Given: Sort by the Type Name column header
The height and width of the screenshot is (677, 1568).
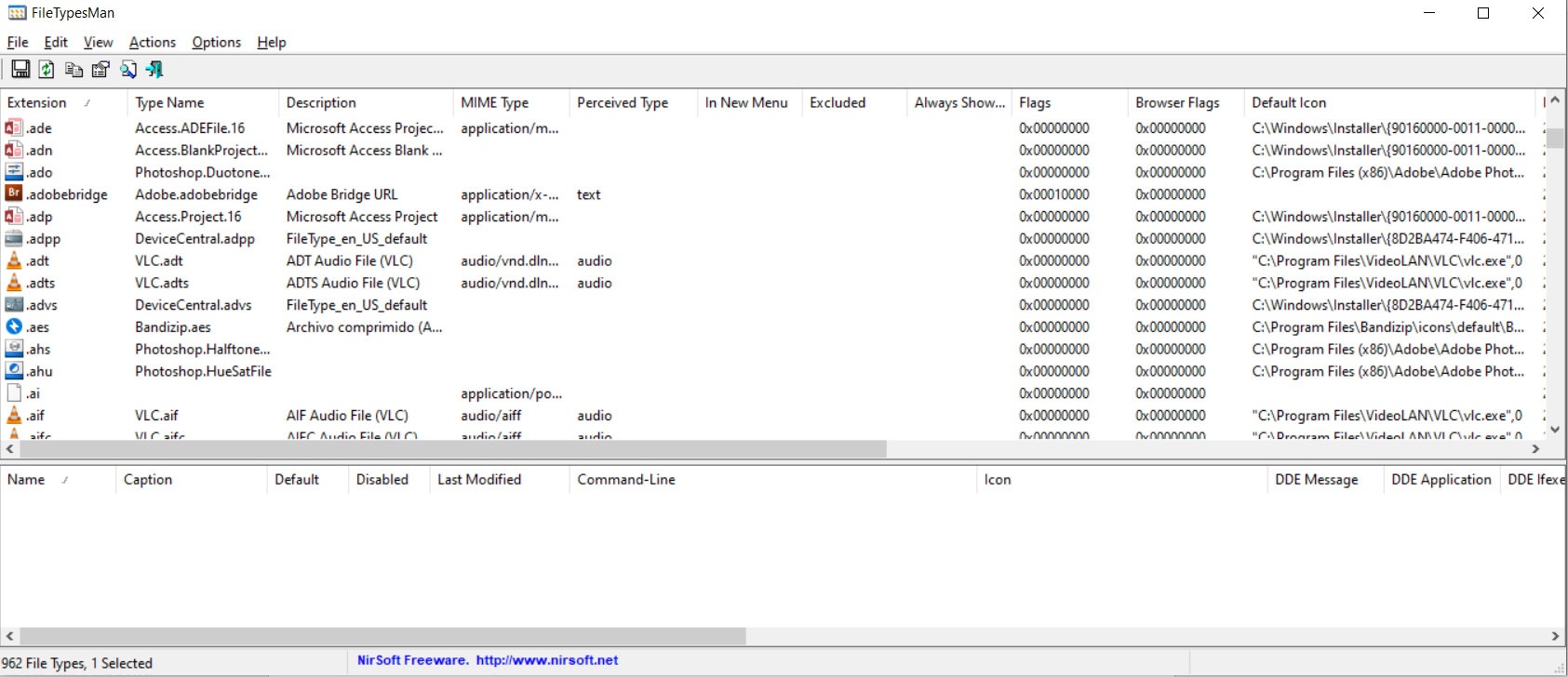Looking at the screenshot, I should pyautogui.click(x=203, y=102).
